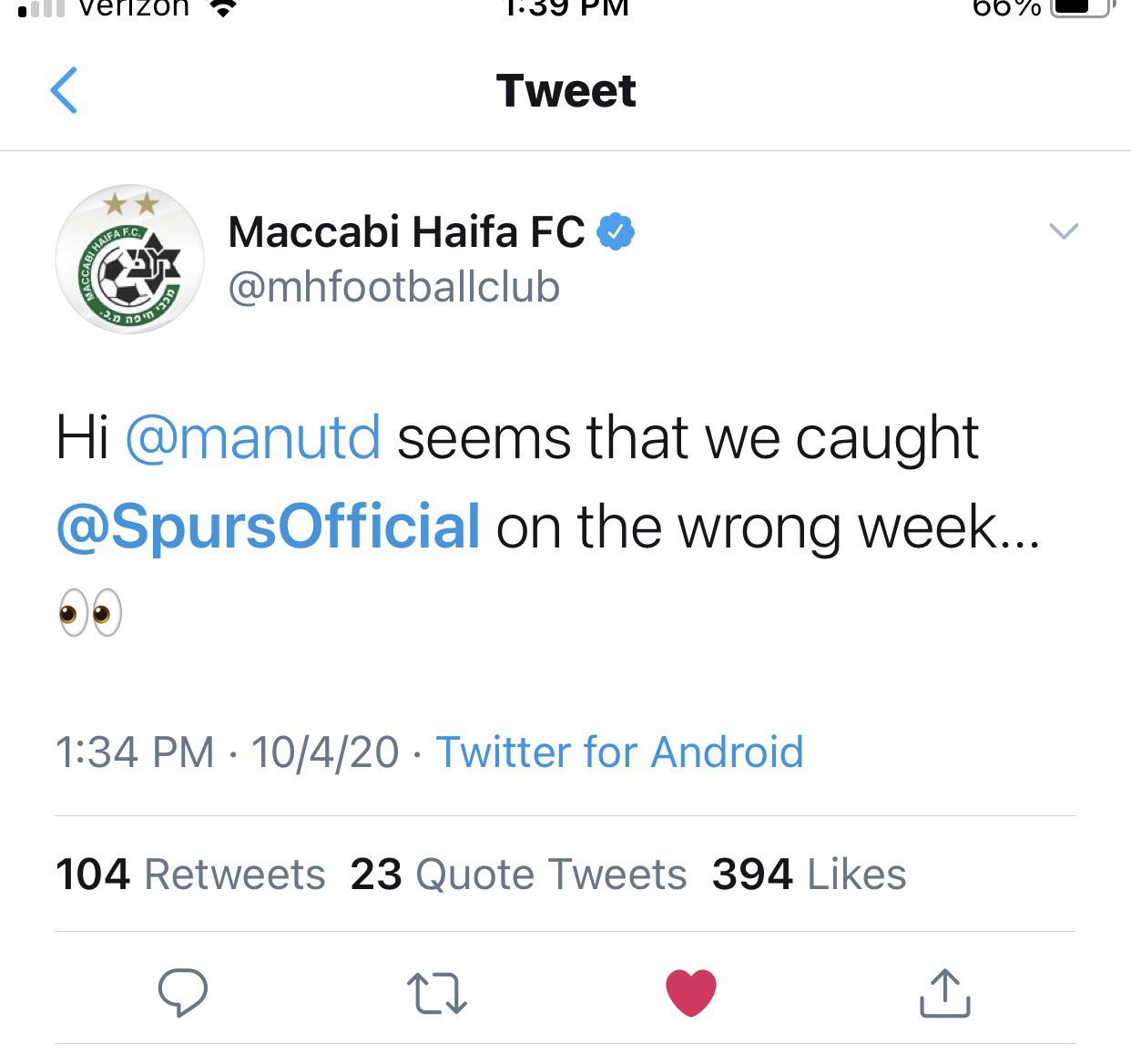Click the blue verified badge
1131x1064 pixels.
coord(616,231)
